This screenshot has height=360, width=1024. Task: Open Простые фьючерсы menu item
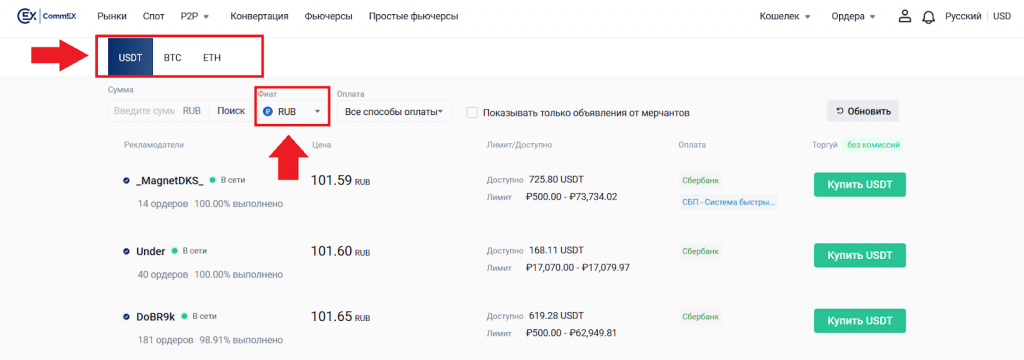click(413, 16)
